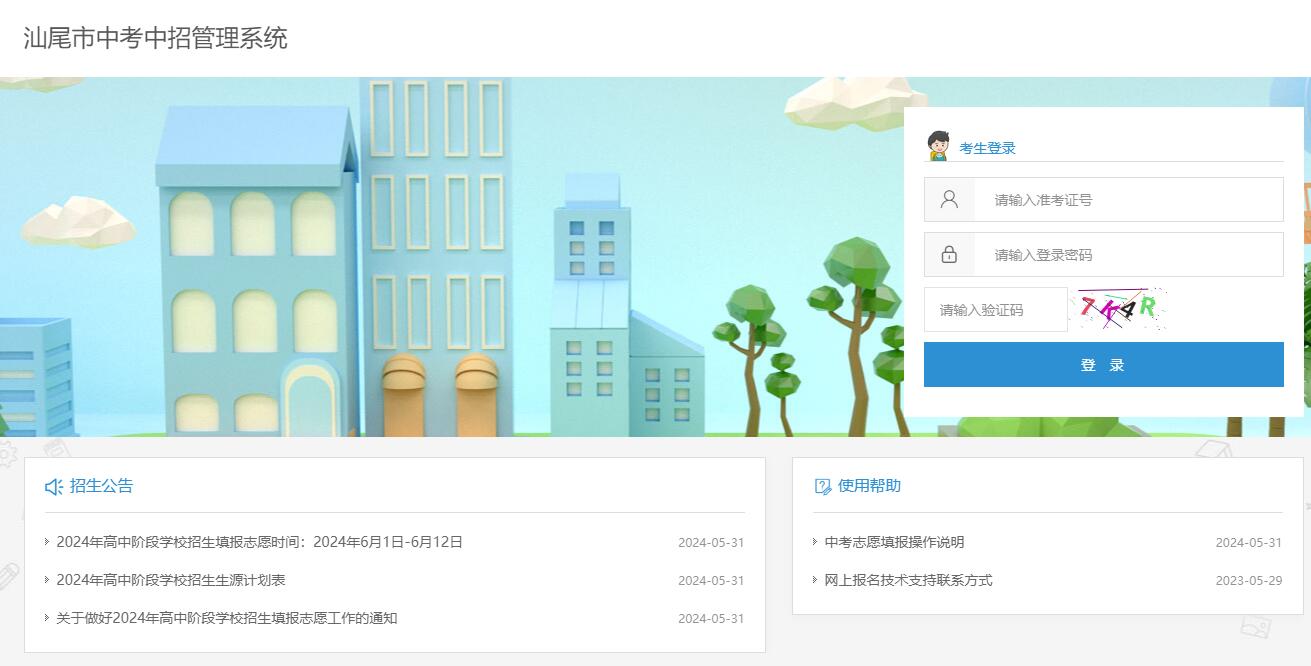Open 关于做好2024年填报志愿工作的通知 link
Screen dimensions: 1311x666
pyautogui.click(x=227, y=618)
